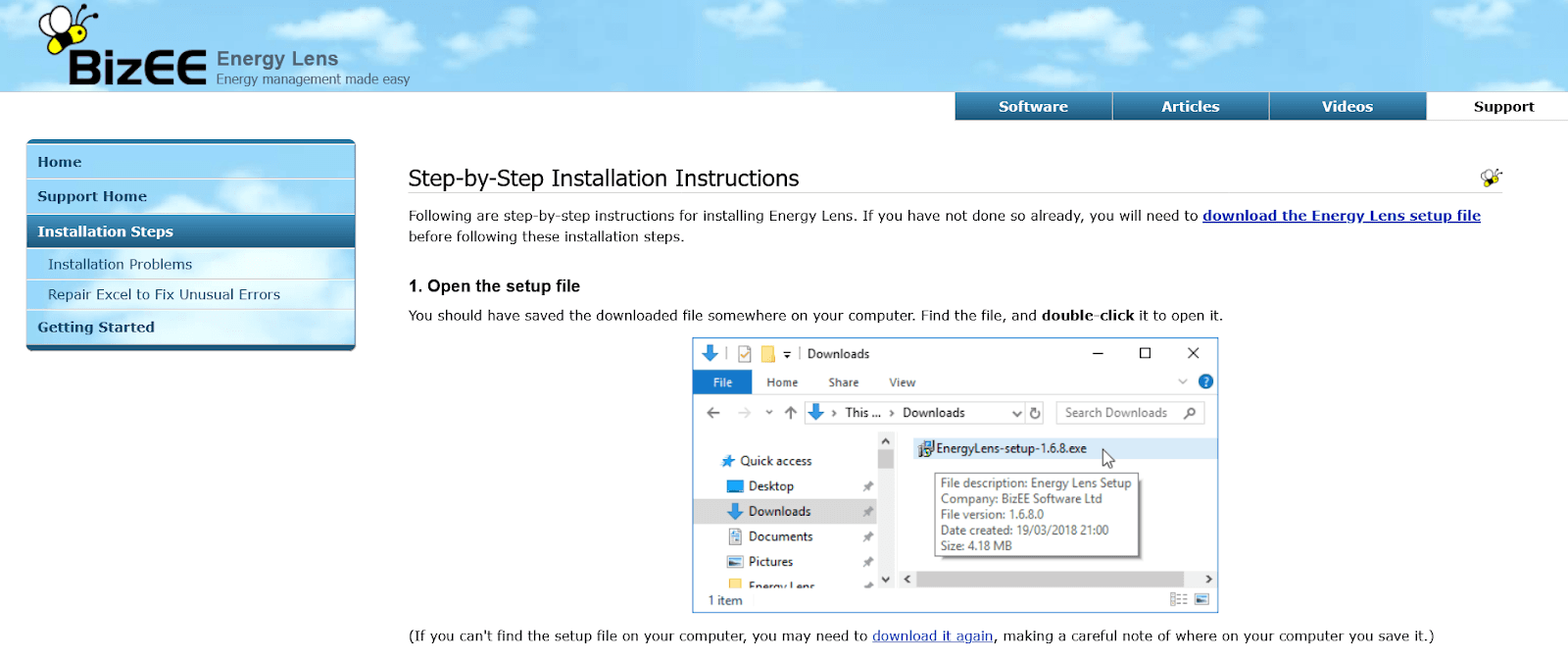Open the Videos menu
Image resolution: width=1568 pixels, height=661 pixels.
click(1347, 106)
